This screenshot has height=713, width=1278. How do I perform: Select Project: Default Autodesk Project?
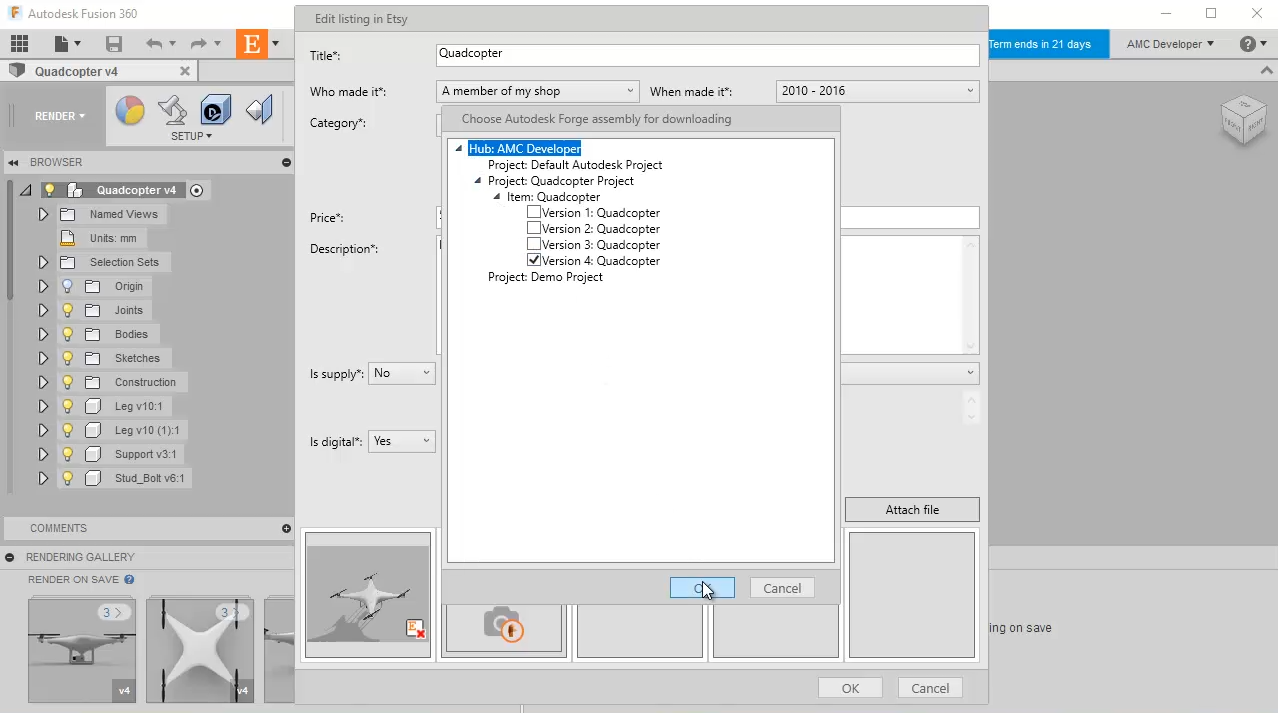coord(575,165)
